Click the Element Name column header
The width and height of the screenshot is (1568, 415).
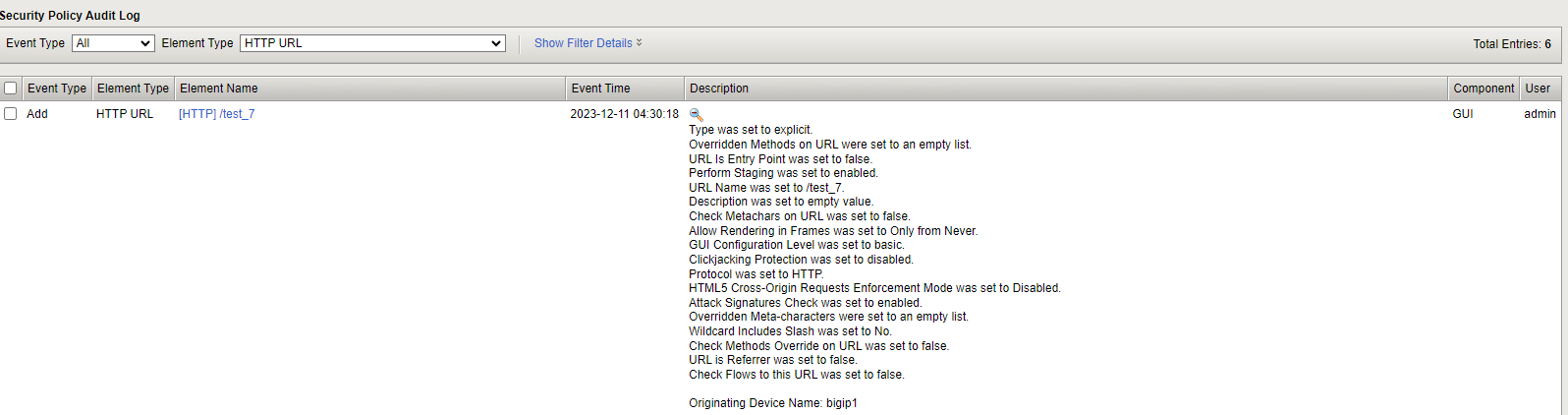219,89
